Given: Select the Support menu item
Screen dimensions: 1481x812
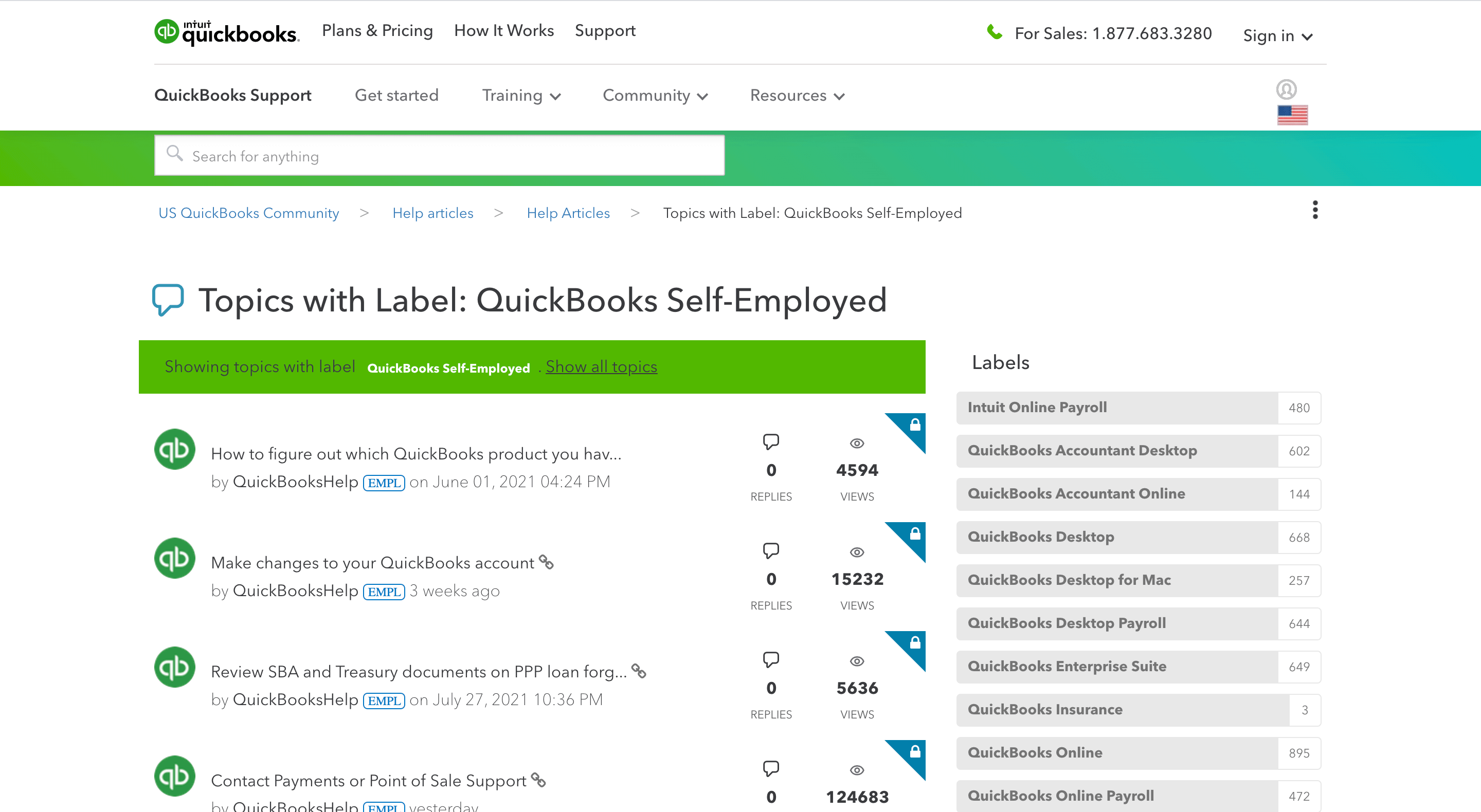Looking at the screenshot, I should pos(605,30).
